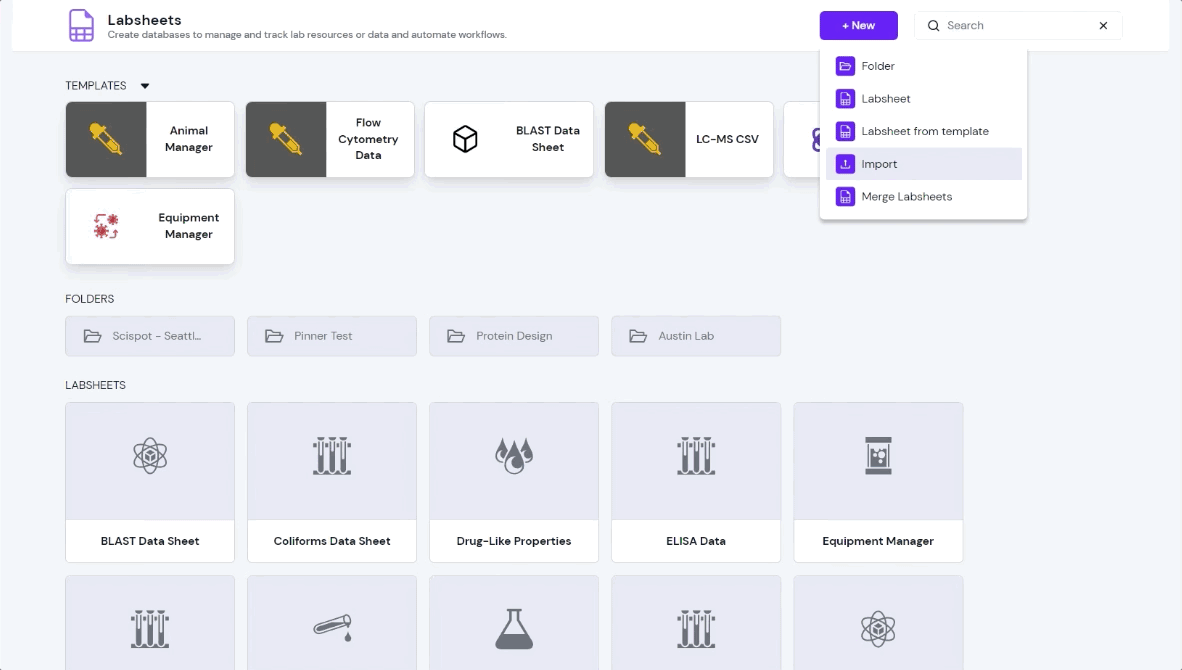Click the Austin Lab folder icon
The image size is (1182, 670).
tap(638, 336)
